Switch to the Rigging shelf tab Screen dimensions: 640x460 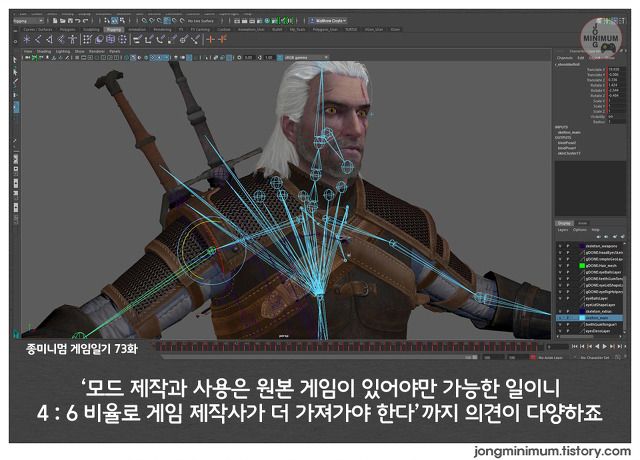113,29
